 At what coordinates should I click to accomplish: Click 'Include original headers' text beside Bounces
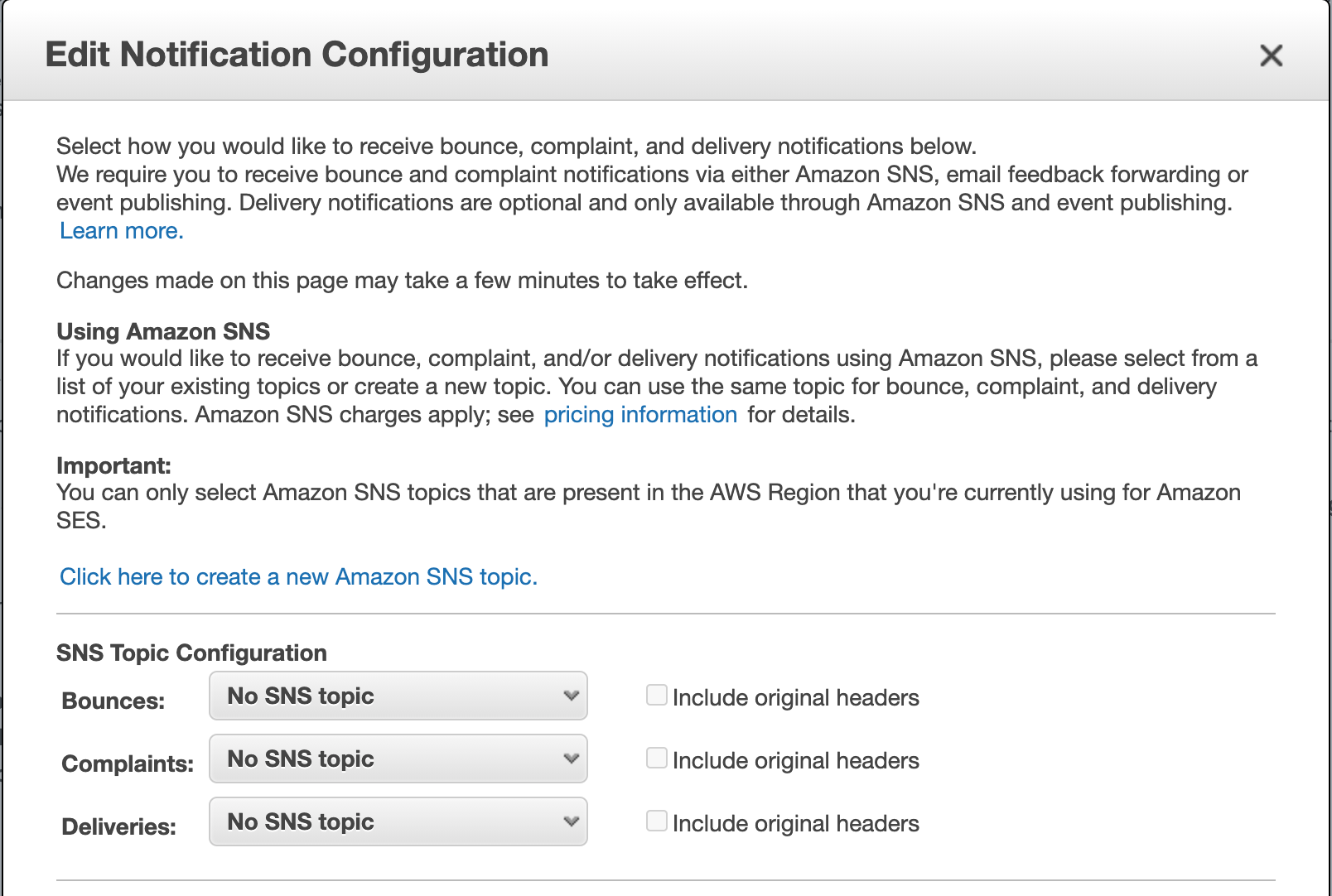point(795,698)
